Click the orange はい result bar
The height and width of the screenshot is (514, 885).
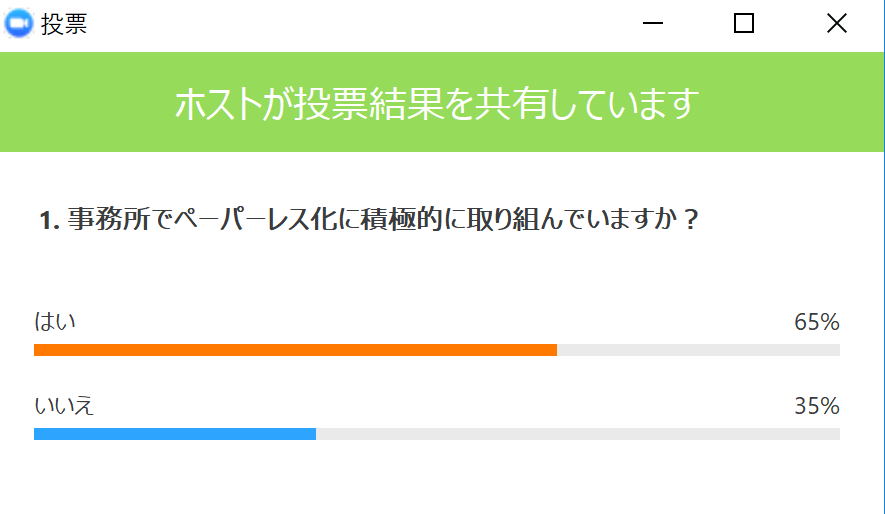click(x=295, y=350)
